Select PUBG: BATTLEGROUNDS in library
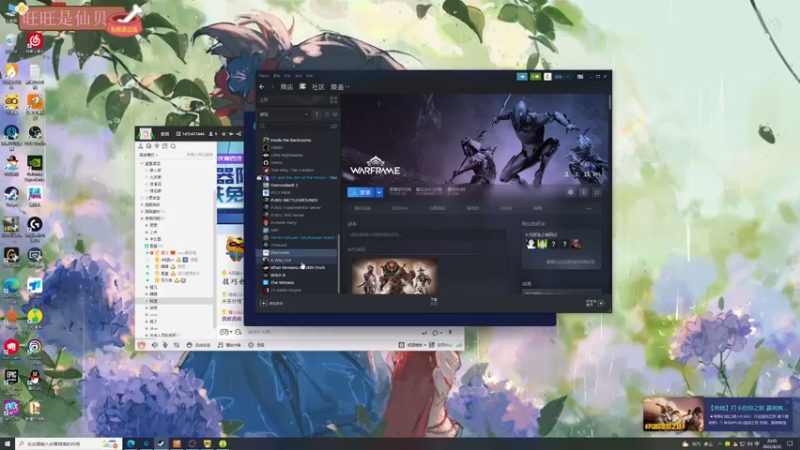This screenshot has height=450, width=800. pyautogui.click(x=293, y=200)
